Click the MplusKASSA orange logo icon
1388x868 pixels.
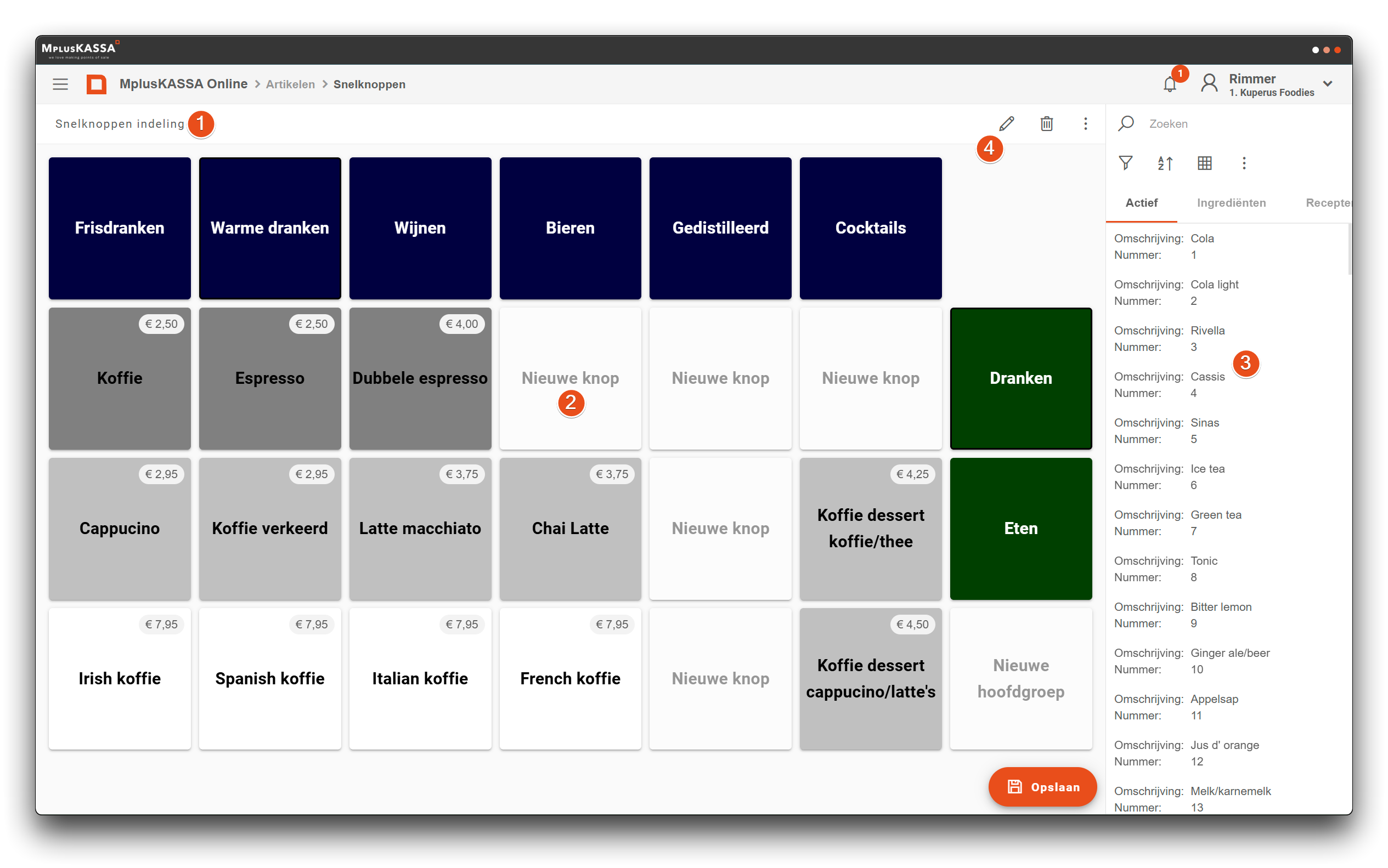(x=97, y=84)
